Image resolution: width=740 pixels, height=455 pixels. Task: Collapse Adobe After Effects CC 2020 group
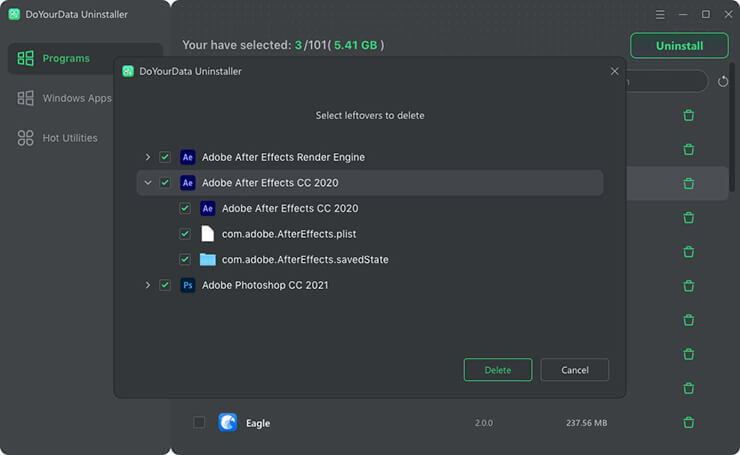(148, 183)
